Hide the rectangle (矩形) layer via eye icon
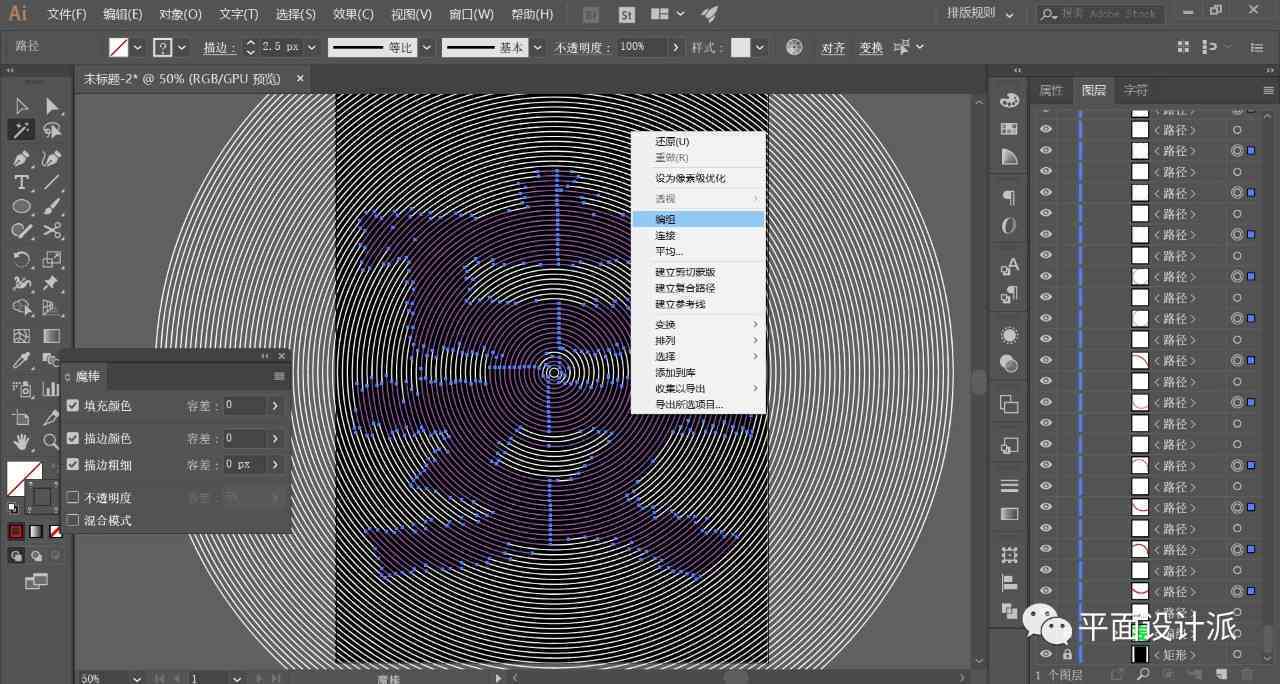1280x684 pixels. click(x=1046, y=654)
